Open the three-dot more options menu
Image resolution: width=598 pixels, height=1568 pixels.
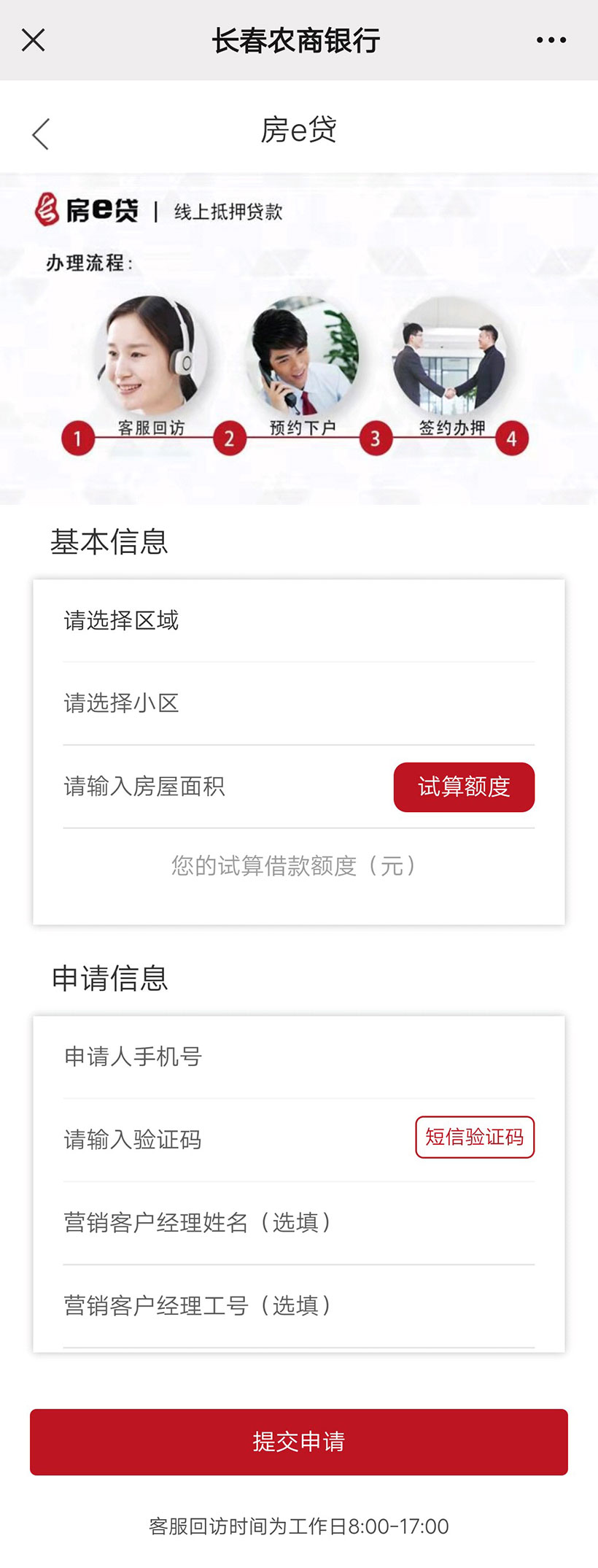[551, 40]
